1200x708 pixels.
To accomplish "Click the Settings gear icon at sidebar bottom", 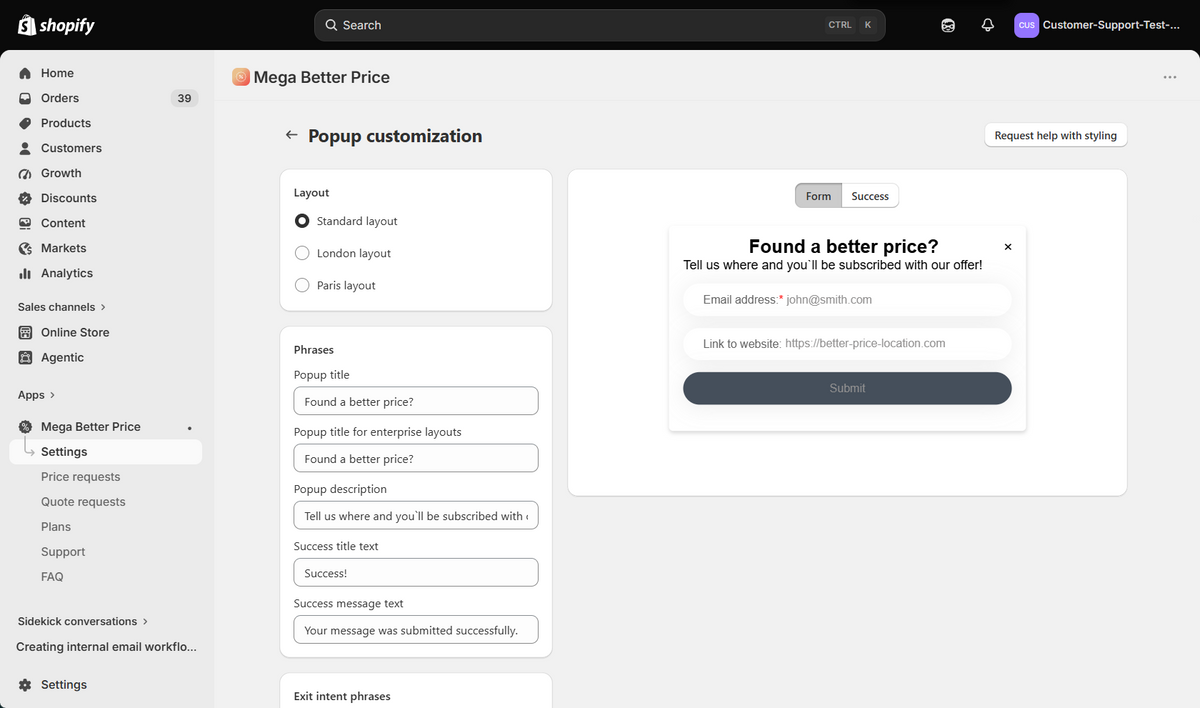I will 25,685.
